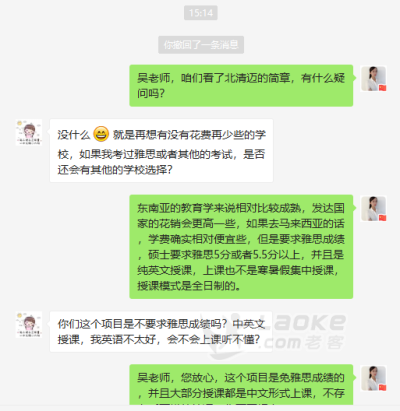Open contact avatar beside the 你们这个项目 message
The image size is (400, 411).
29,325
